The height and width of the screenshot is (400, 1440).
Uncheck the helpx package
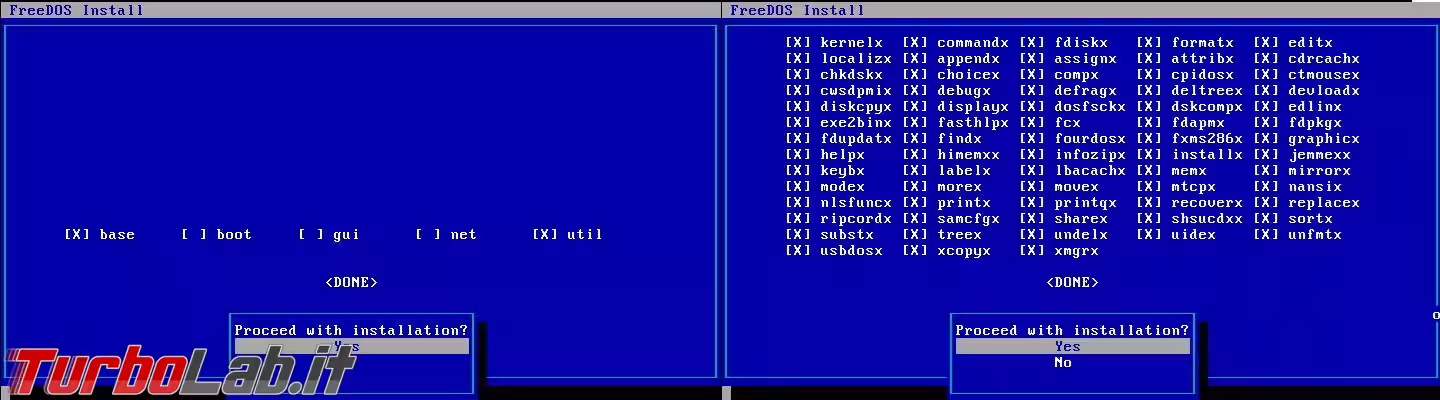pyautogui.click(x=798, y=155)
